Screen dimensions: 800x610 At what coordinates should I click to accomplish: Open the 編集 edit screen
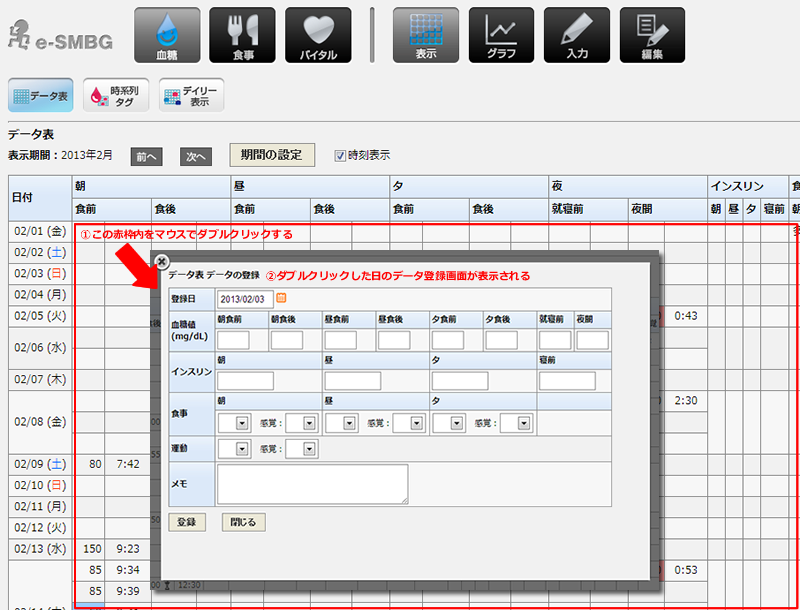pyautogui.click(x=652, y=35)
